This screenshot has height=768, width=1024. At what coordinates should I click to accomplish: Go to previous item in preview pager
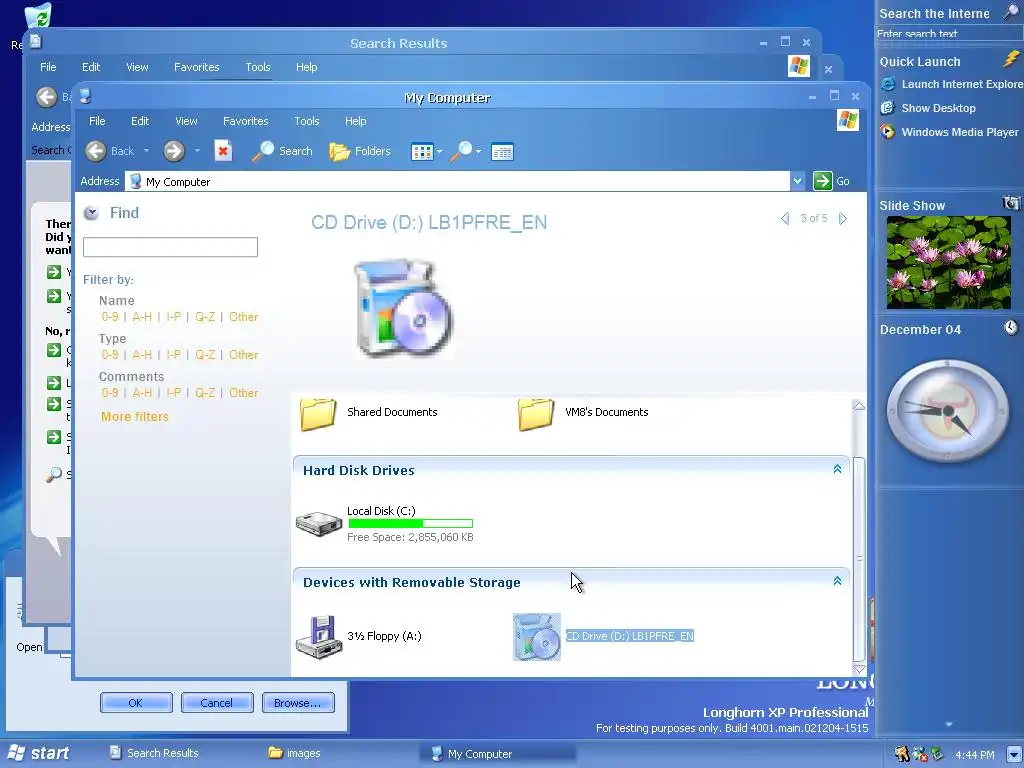click(x=785, y=218)
